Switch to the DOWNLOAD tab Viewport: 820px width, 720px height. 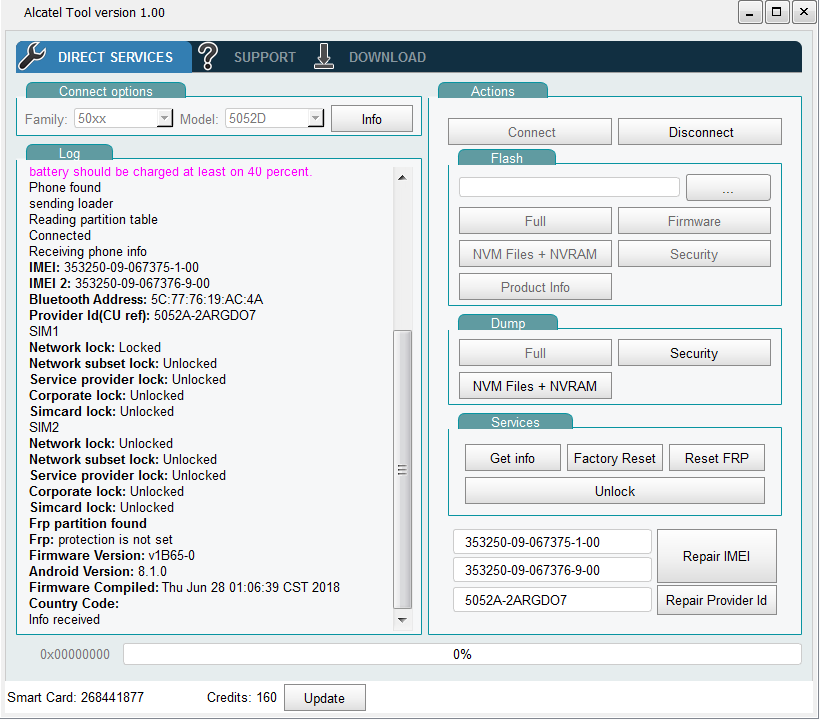[x=388, y=57]
